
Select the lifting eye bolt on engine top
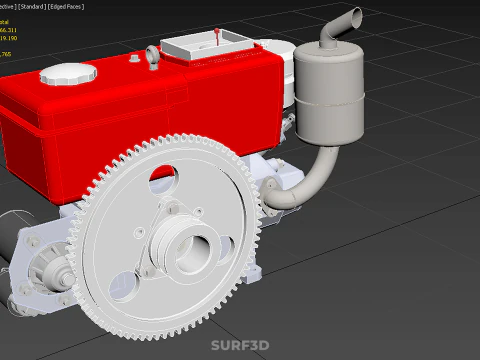coord(152,57)
